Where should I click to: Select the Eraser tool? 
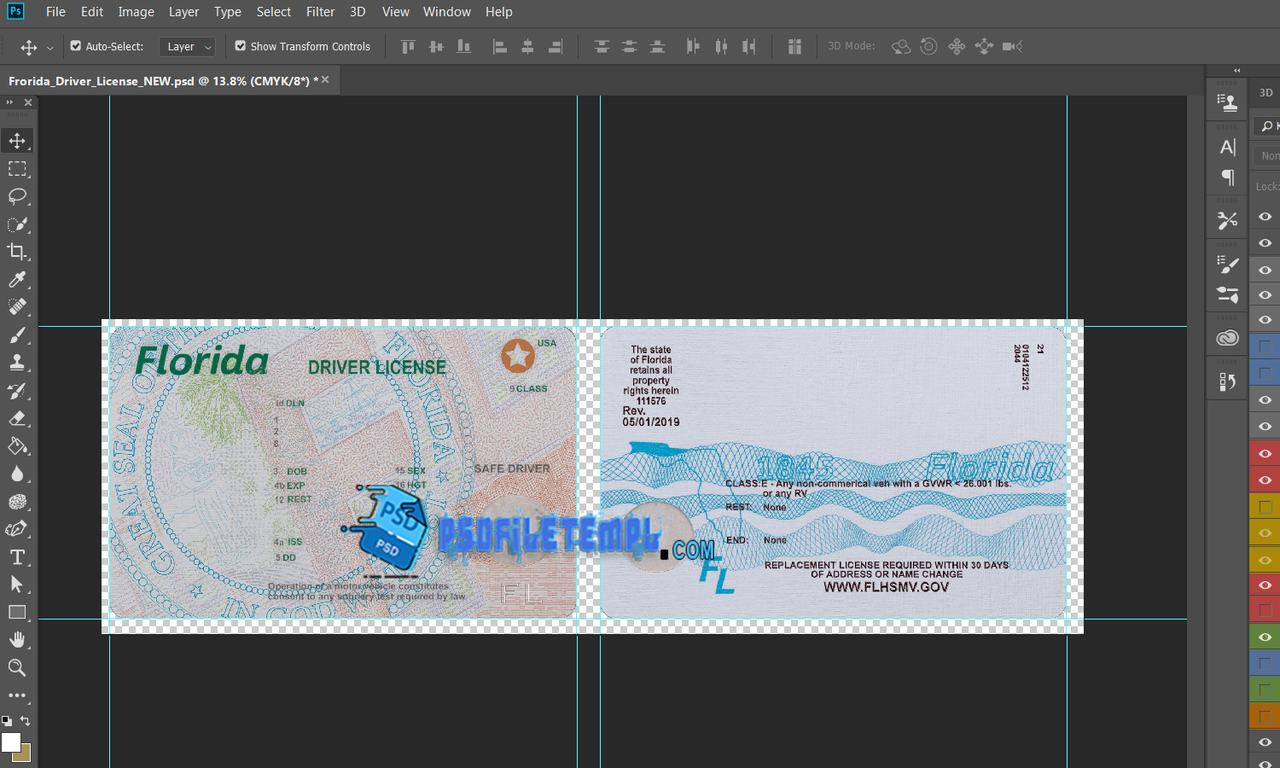tap(18, 418)
